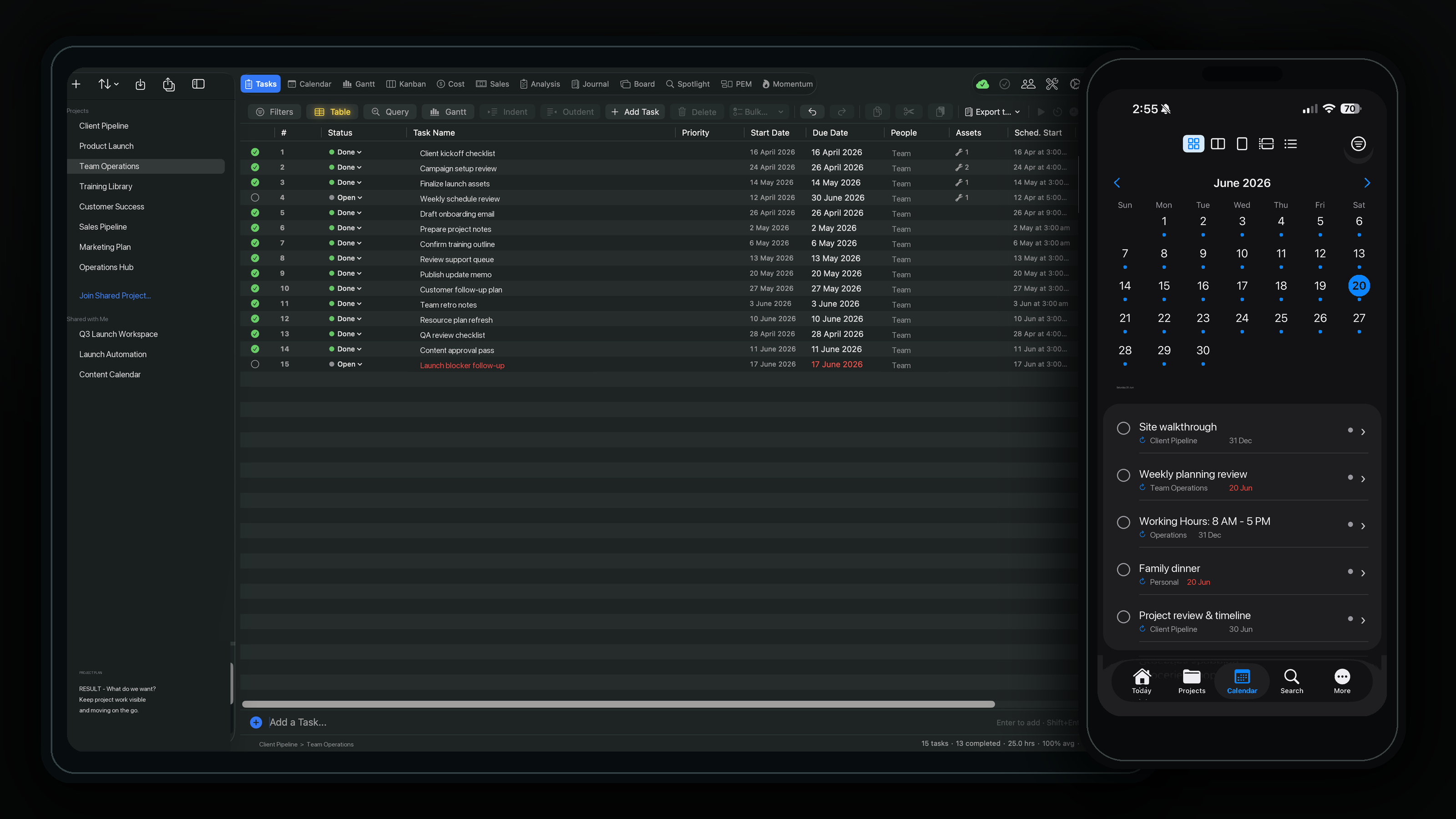Click the horizontal scrollbar under the table
1456x819 pixels.
pyautogui.click(x=618, y=704)
